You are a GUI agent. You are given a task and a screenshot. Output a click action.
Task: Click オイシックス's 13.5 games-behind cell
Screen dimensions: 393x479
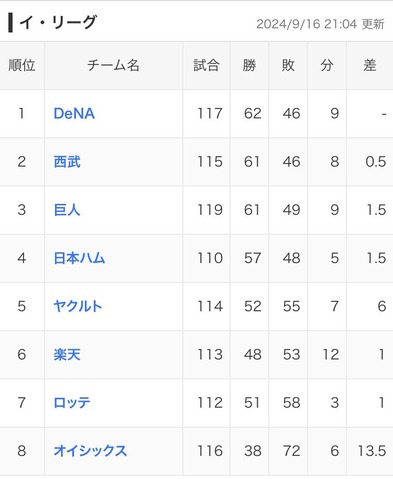pyautogui.click(x=370, y=451)
